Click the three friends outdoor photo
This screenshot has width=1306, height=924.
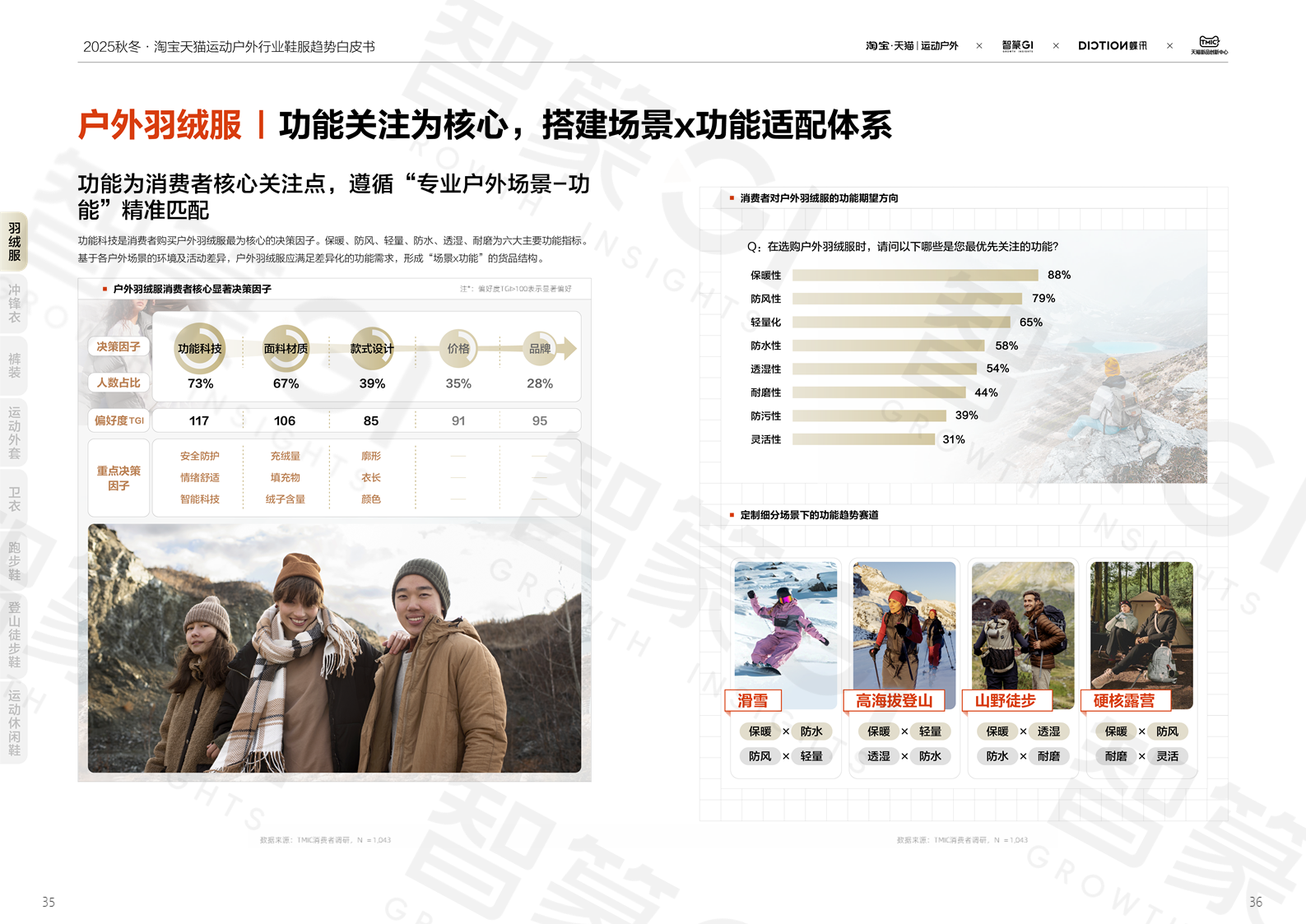point(334,648)
